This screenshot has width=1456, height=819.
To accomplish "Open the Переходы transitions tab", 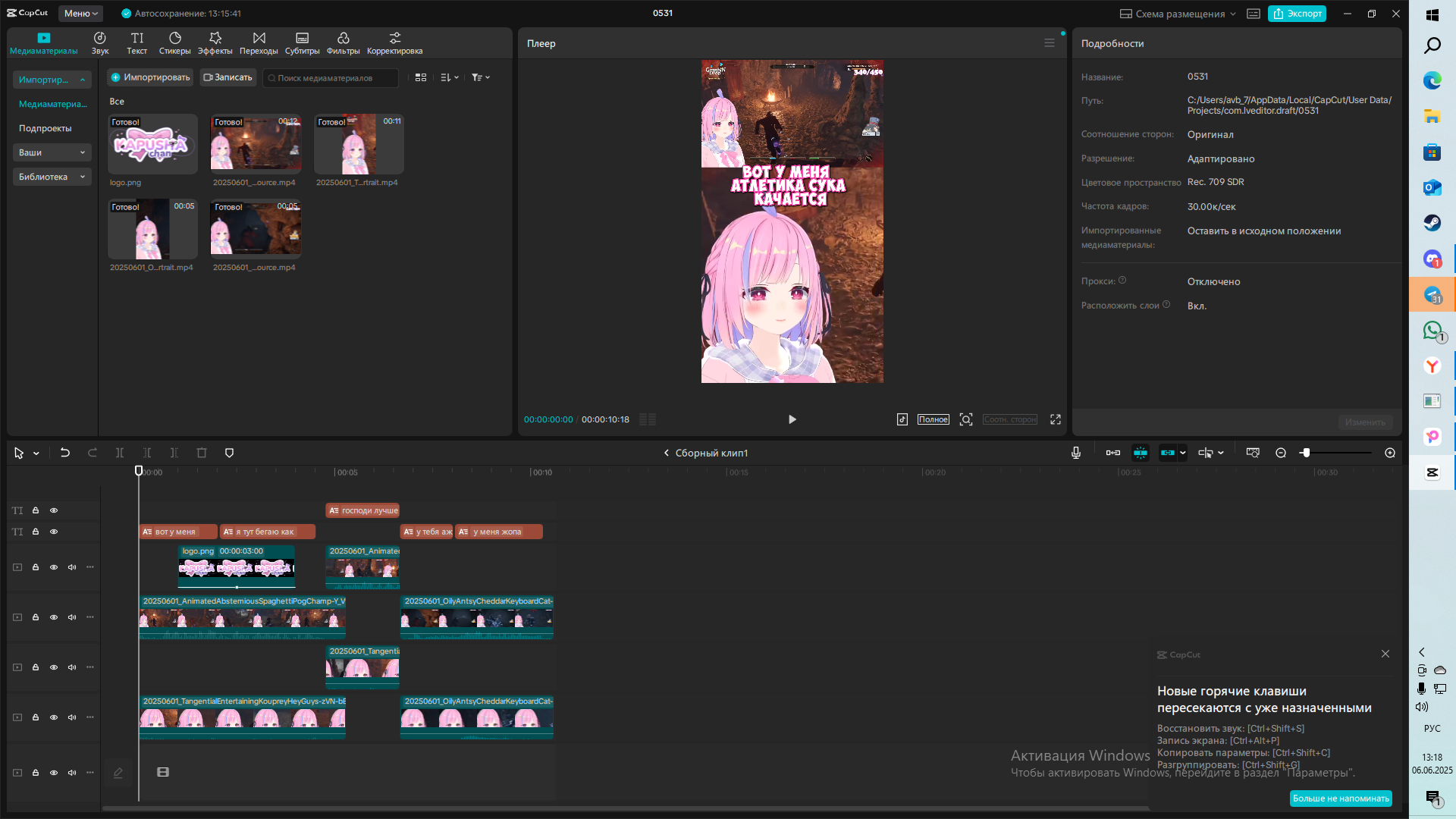I will pos(259,42).
